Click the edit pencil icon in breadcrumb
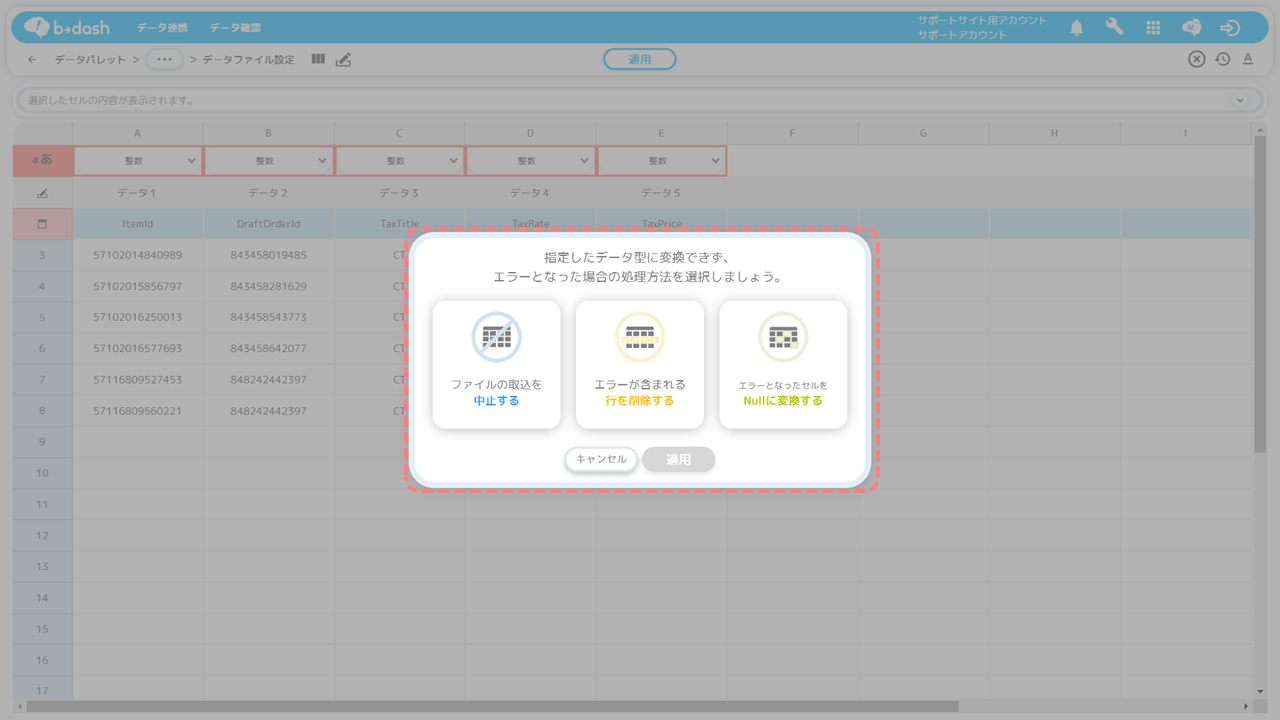This screenshot has height=720, width=1280. [344, 60]
